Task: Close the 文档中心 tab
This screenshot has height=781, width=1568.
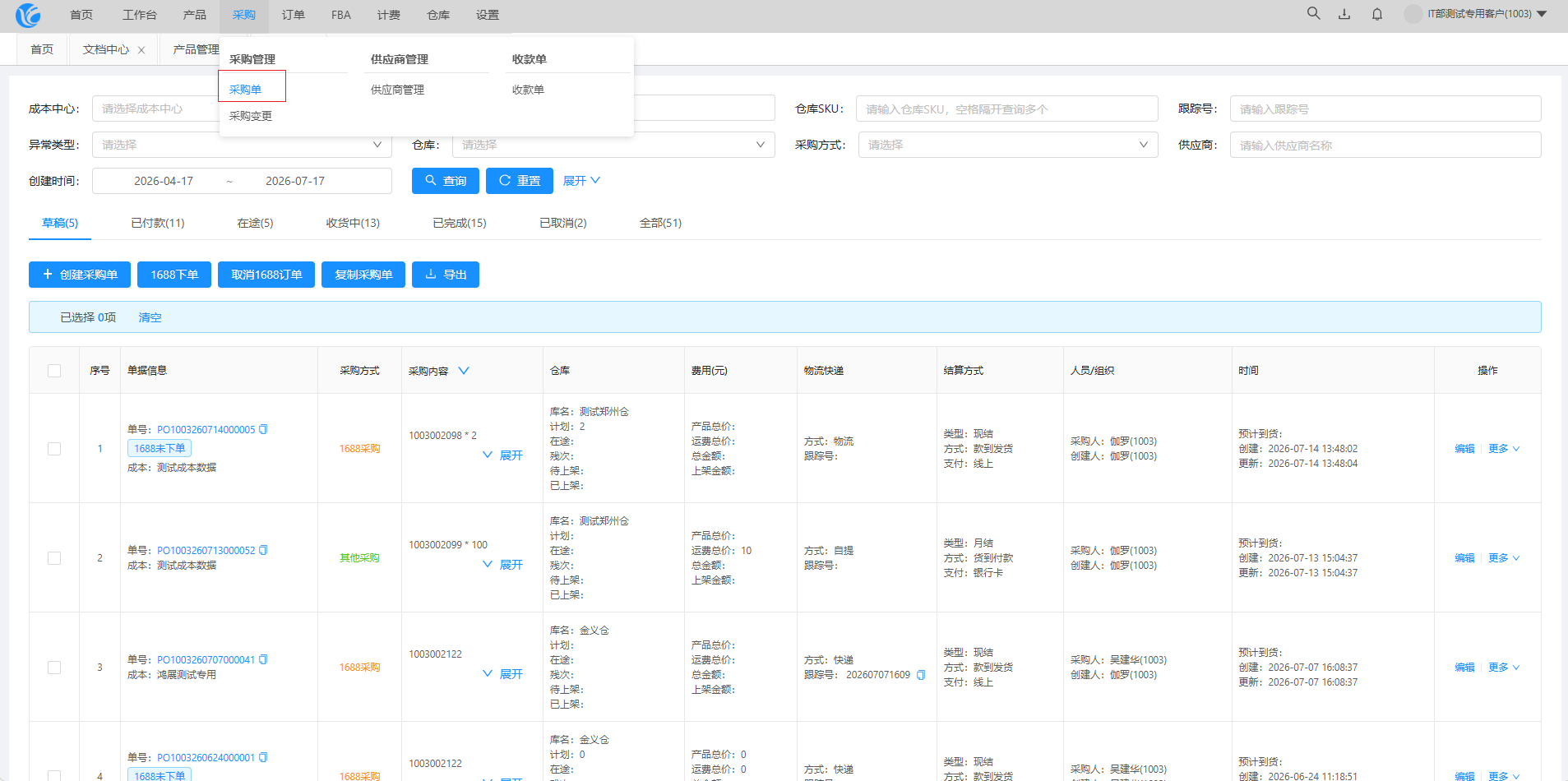Action: coord(141,50)
